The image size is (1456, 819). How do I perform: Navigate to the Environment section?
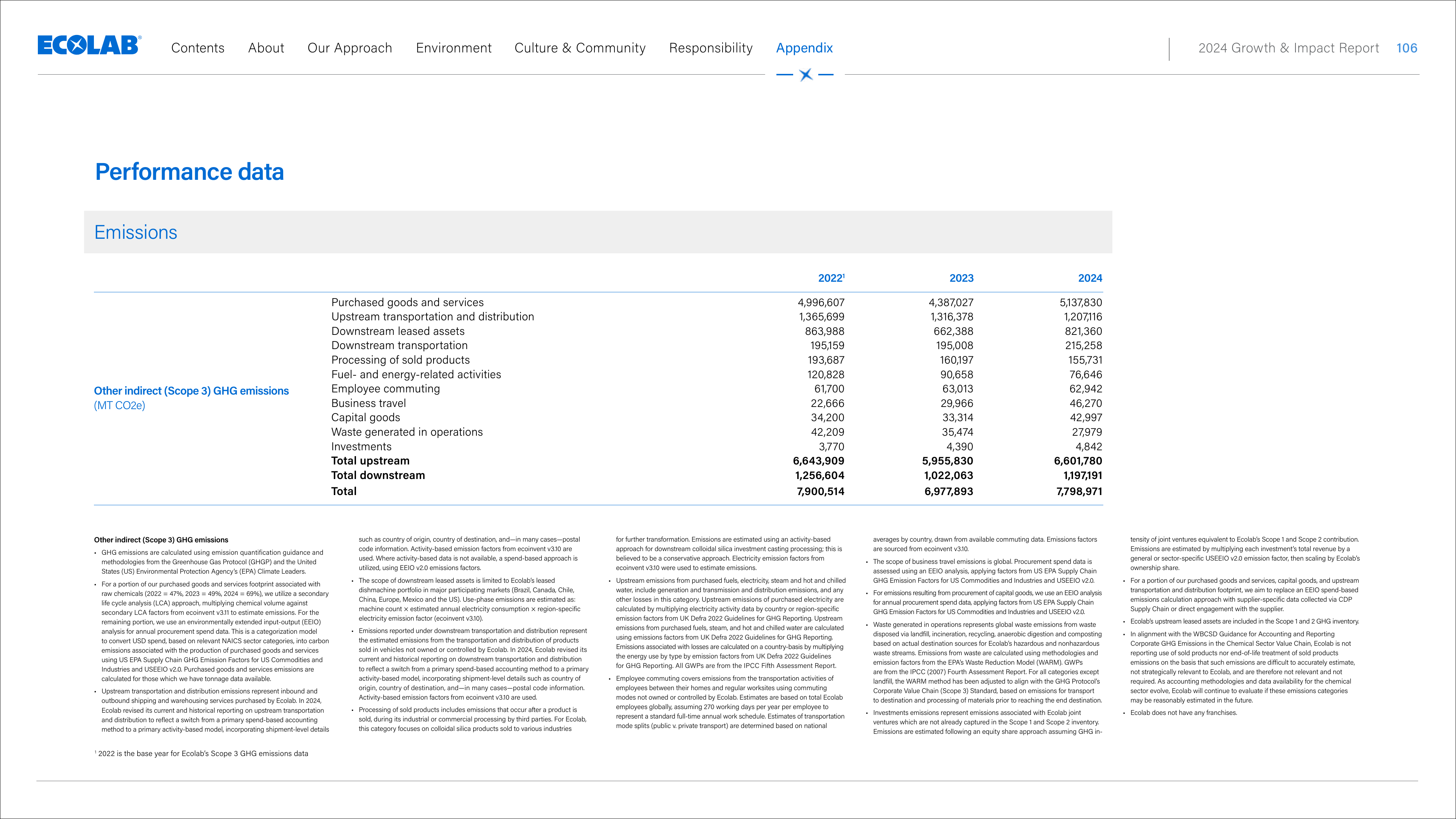tap(454, 48)
